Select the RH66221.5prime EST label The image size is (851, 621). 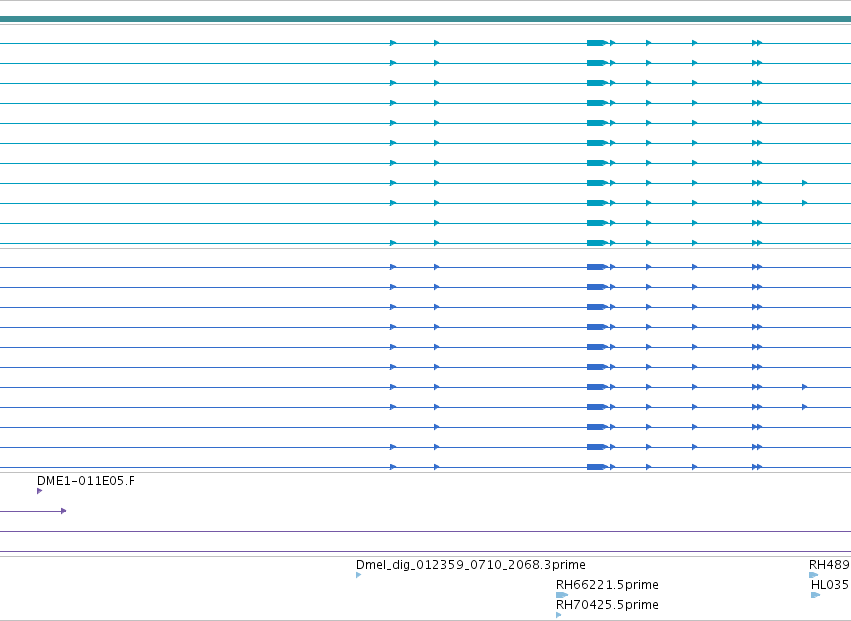[607, 585]
